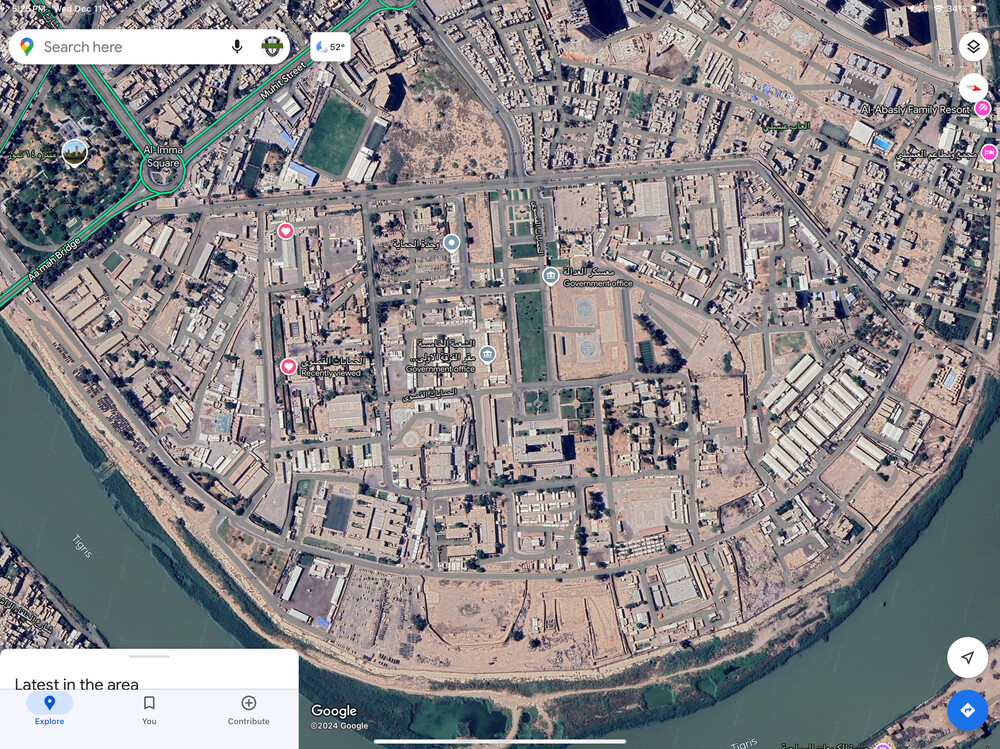Select saved heart pin near Recently viewed label
Image resolution: width=1000 pixels, height=749 pixels.
point(288,366)
